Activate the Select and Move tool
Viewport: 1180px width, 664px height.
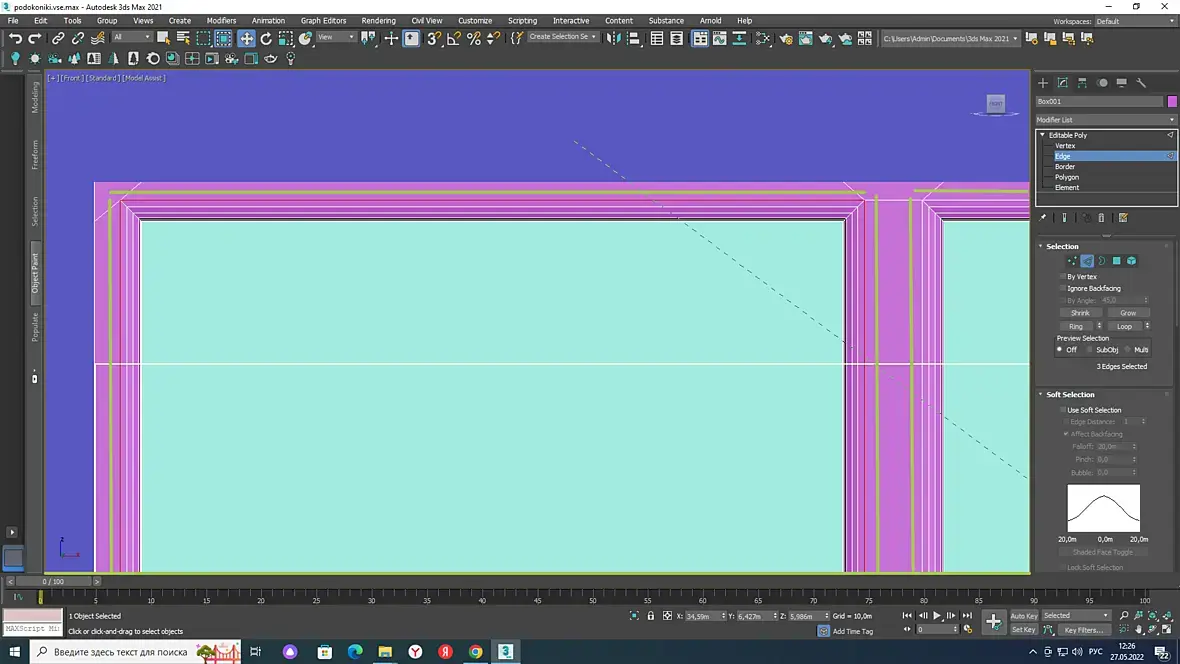(x=246, y=38)
